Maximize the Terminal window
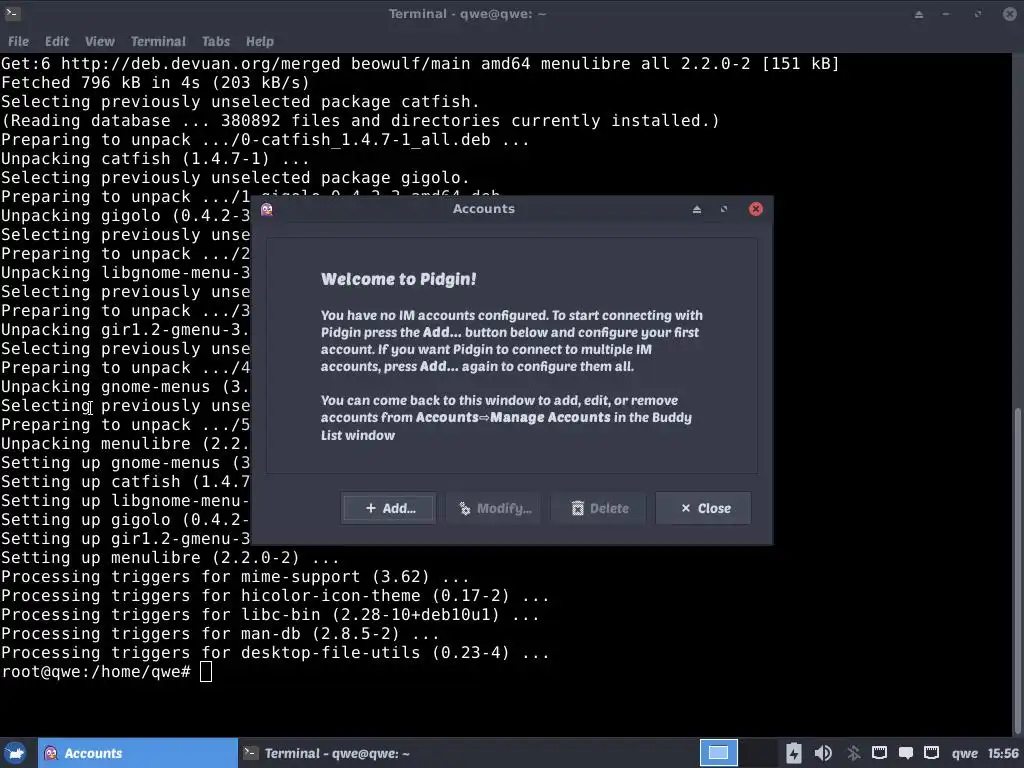 pyautogui.click(x=978, y=14)
